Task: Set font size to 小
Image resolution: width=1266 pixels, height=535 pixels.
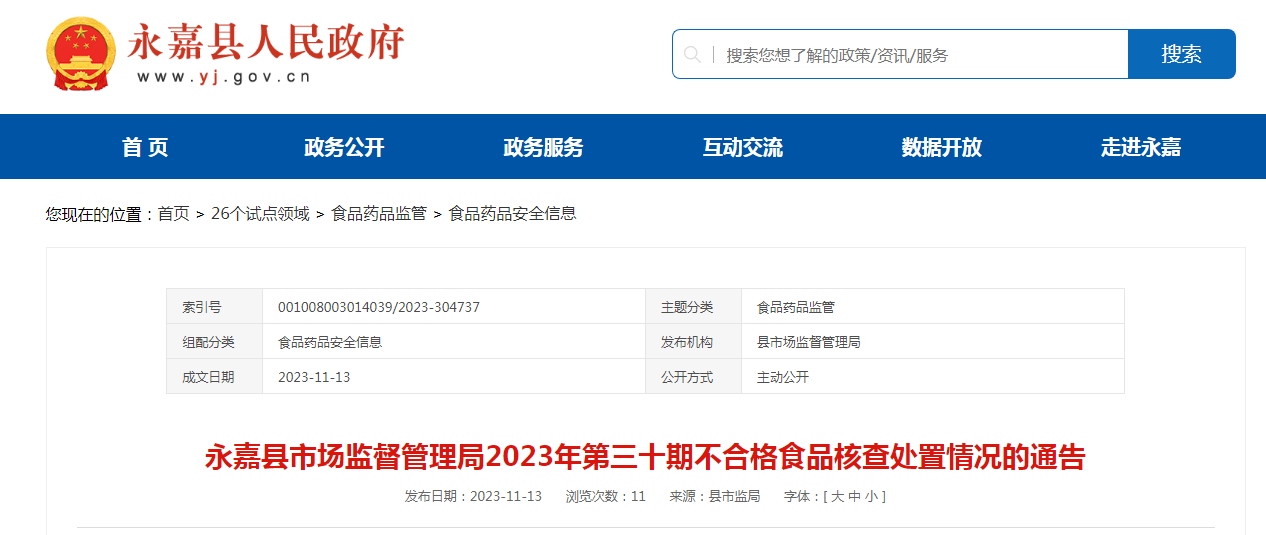Action: point(871,496)
